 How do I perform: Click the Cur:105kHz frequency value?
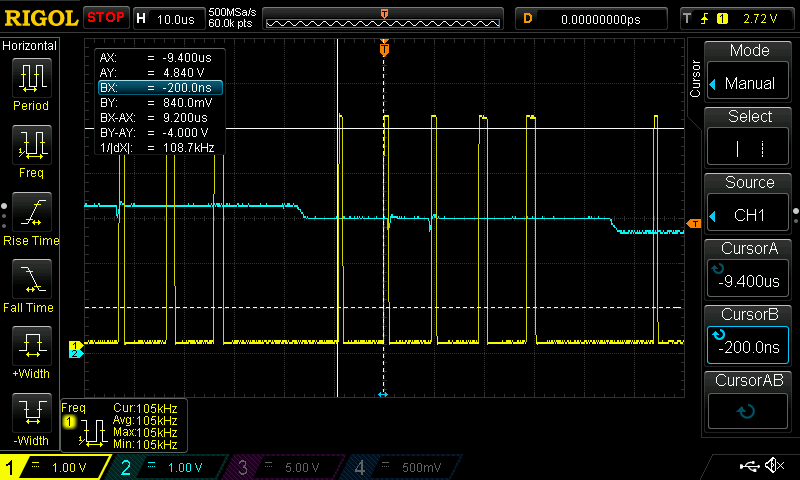coord(145,409)
